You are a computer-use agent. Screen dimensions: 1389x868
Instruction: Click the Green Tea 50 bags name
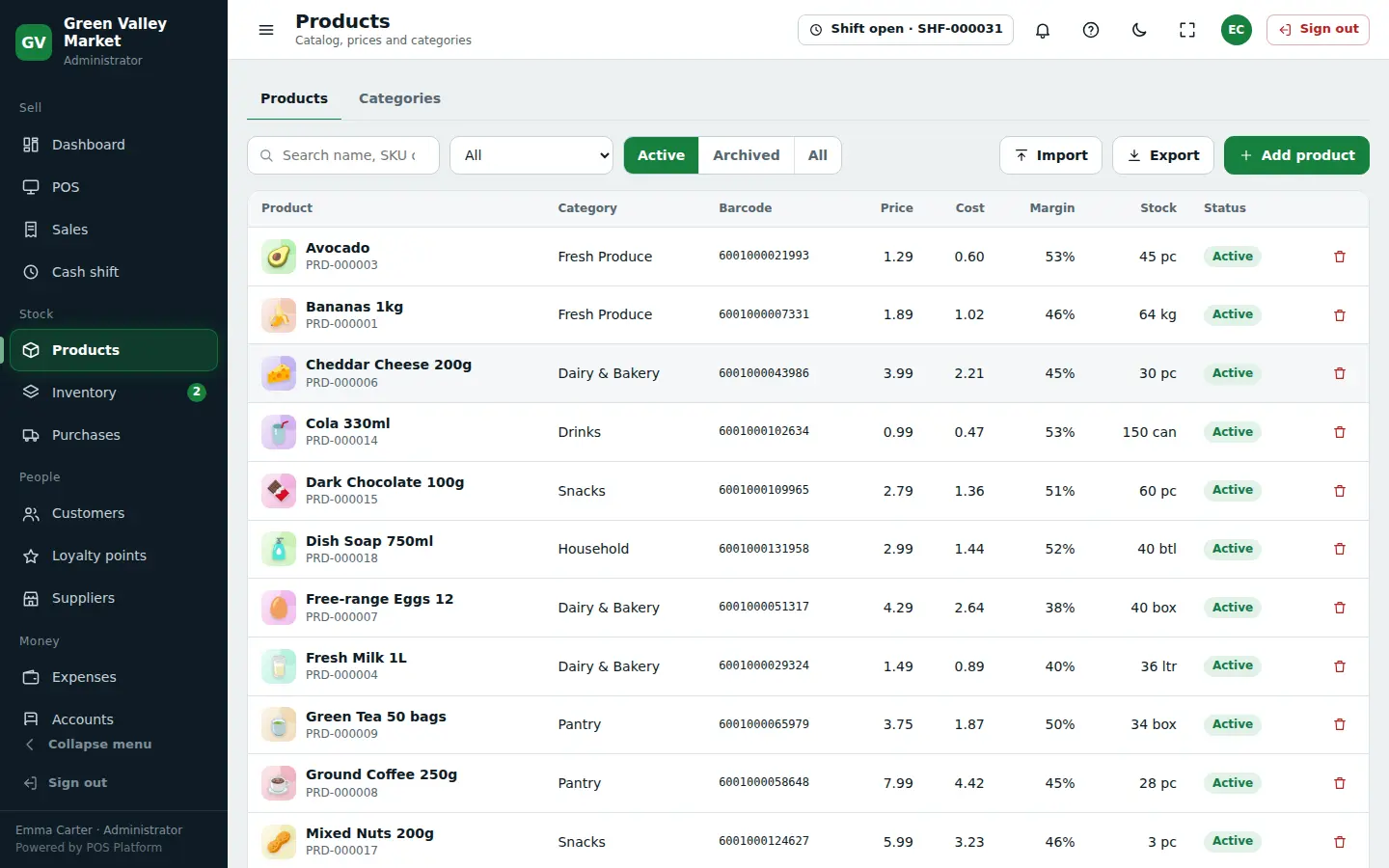[376, 717]
